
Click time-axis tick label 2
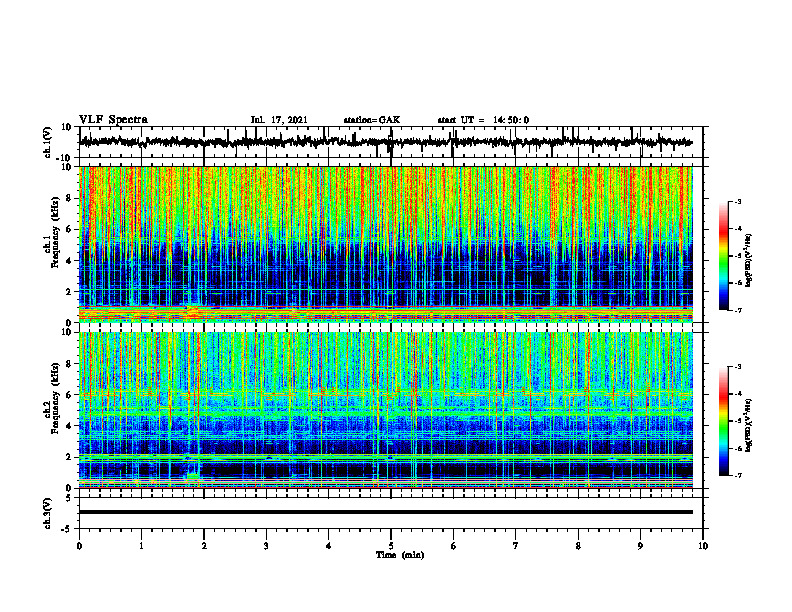coord(204,546)
